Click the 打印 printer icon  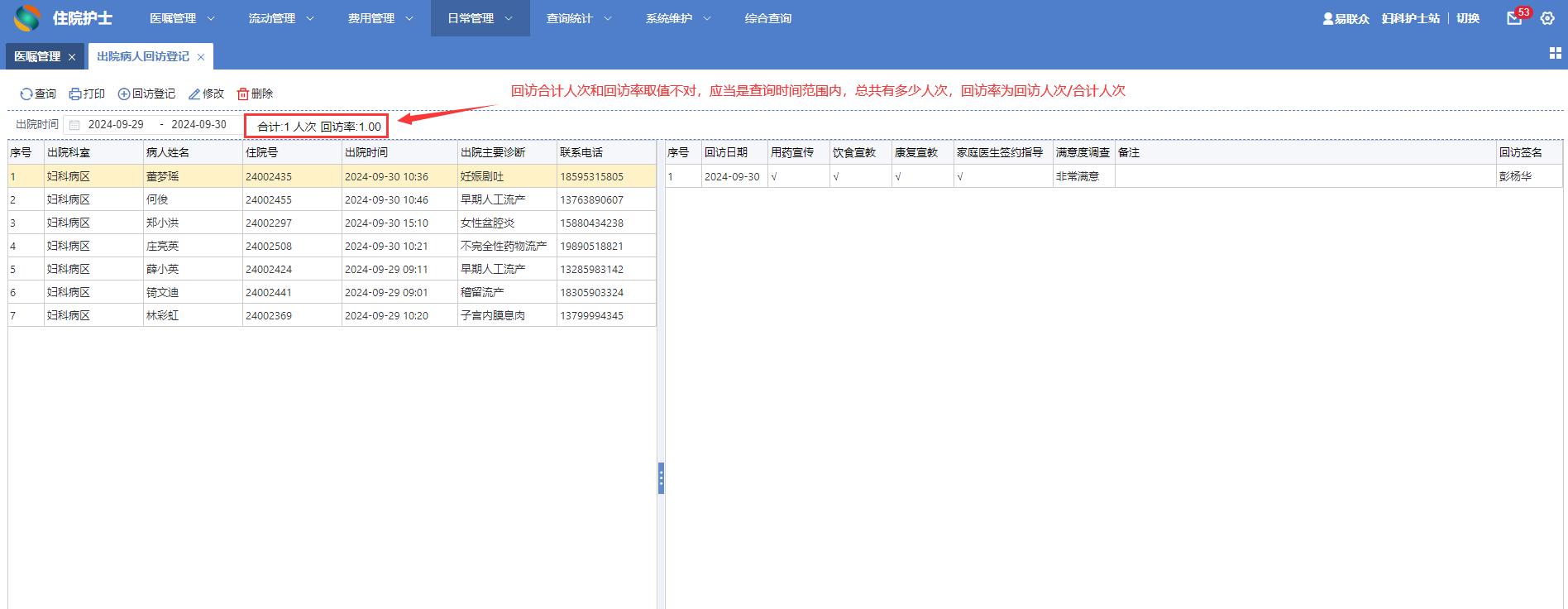point(75,94)
